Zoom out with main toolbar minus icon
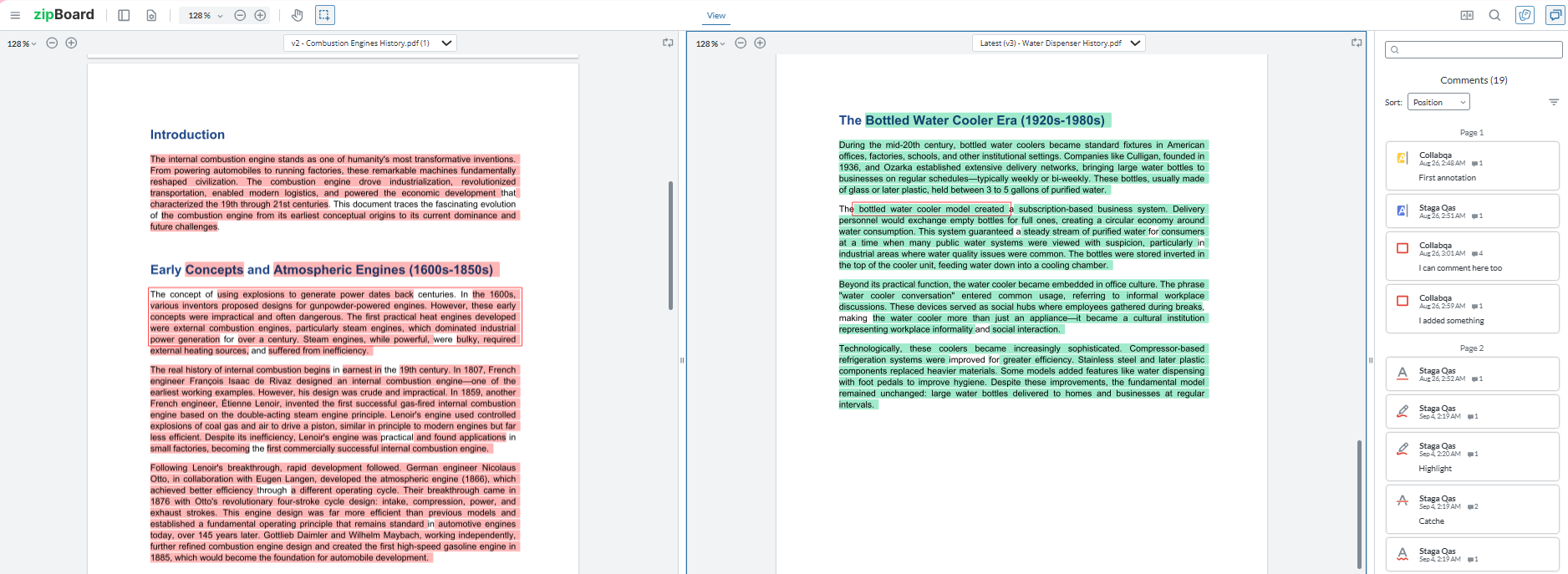The width and height of the screenshot is (1568, 574). pos(240,15)
